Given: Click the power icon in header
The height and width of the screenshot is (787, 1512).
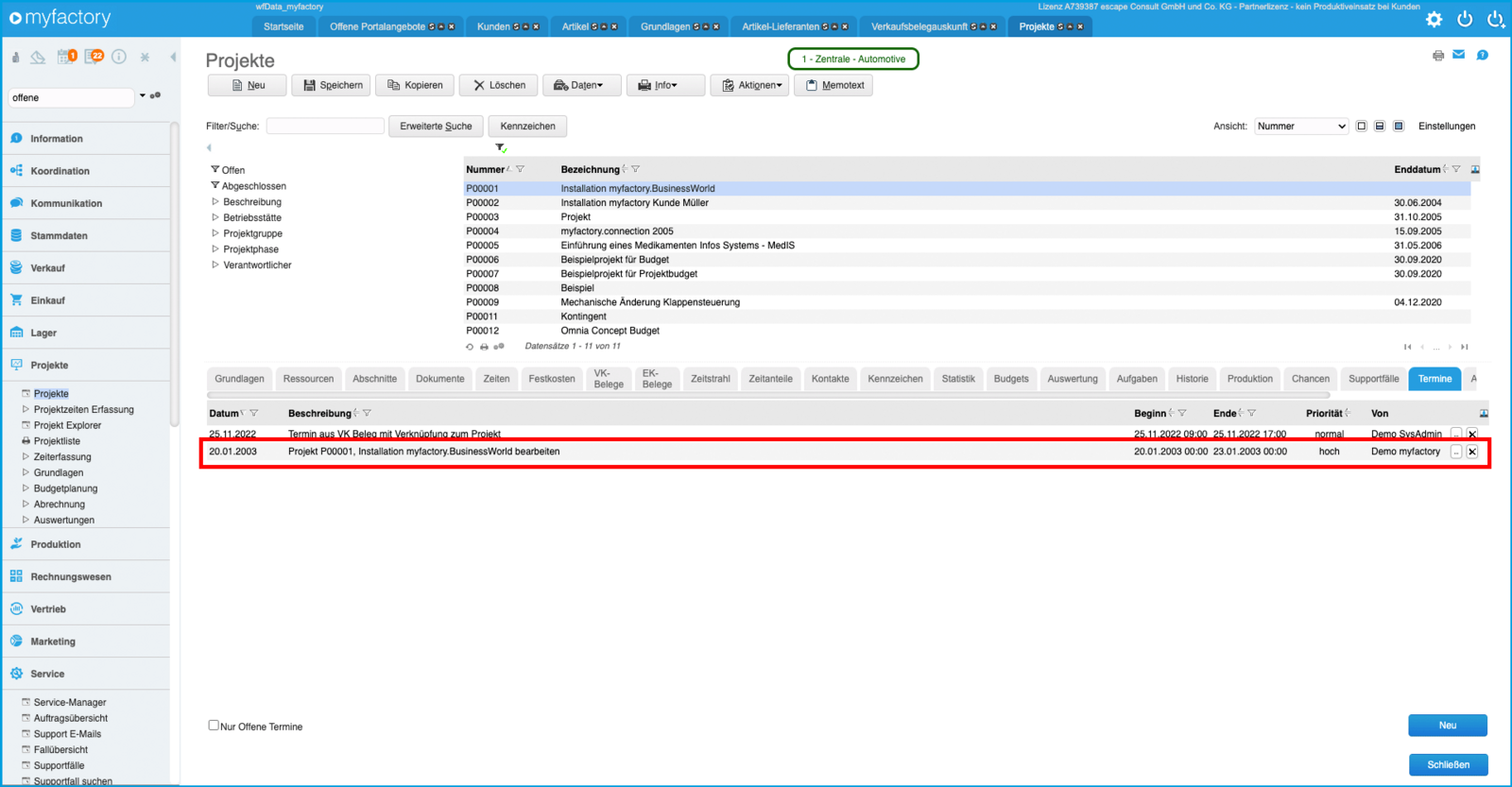Looking at the screenshot, I should (x=1465, y=19).
